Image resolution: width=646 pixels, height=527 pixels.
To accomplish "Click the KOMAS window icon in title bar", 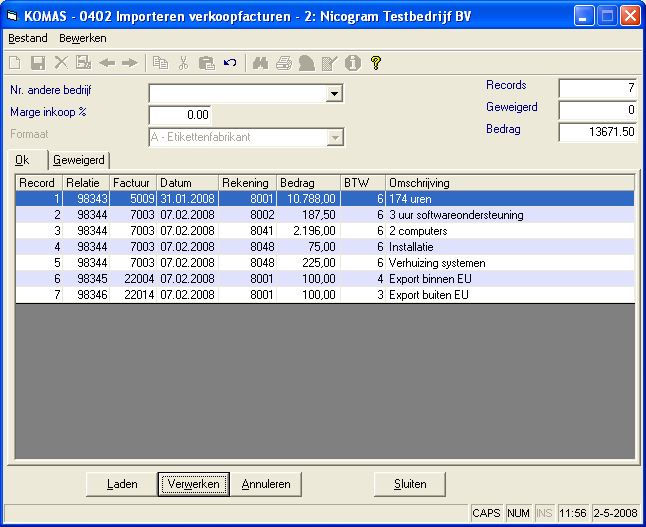I will pos(13,16).
